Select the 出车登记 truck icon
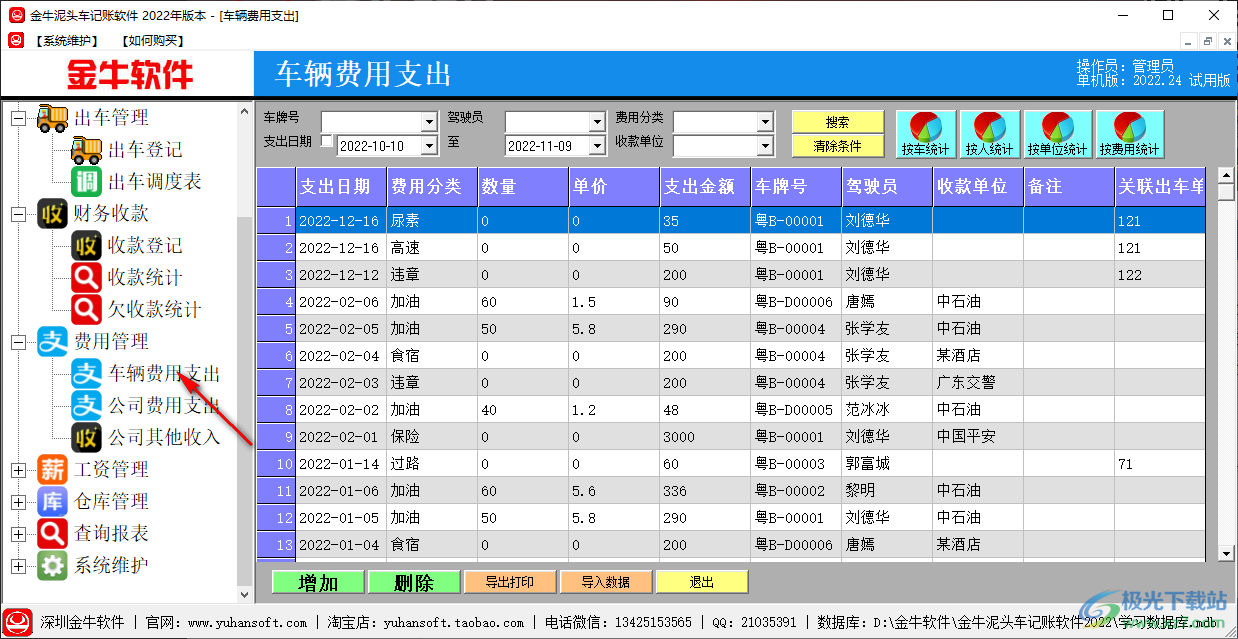The width and height of the screenshot is (1238, 639). click(87, 150)
